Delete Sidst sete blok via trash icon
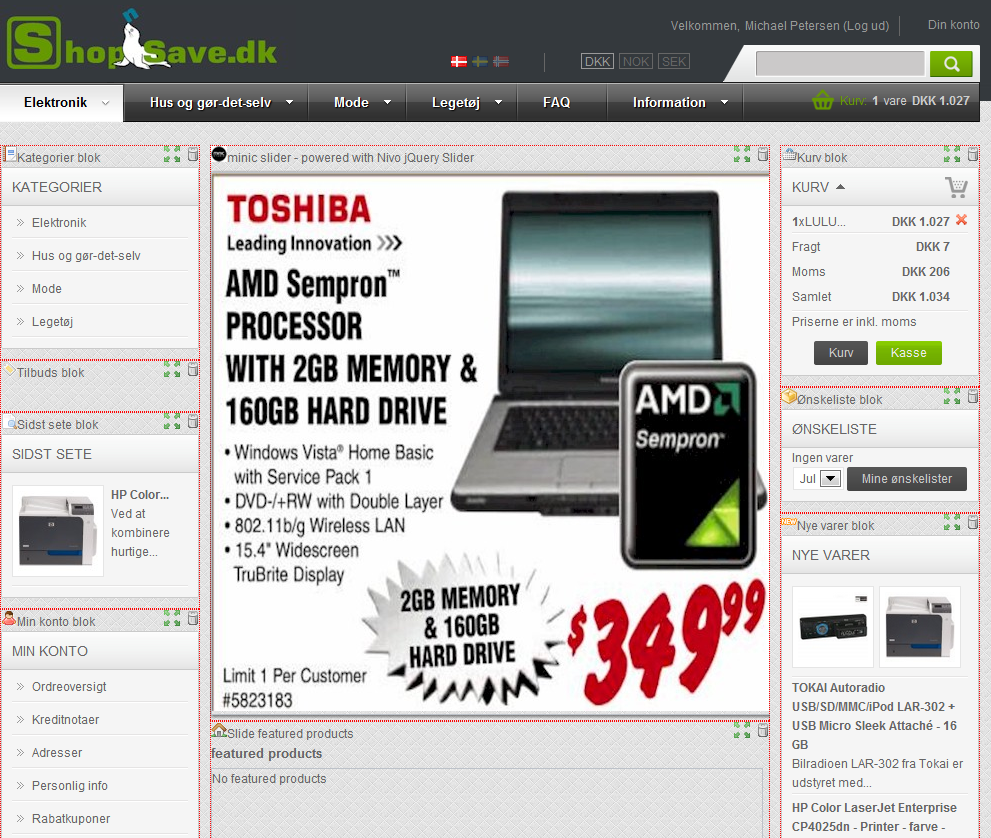Viewport: 991px width, 838px height. pyautogui.click(x=193, y=421)
